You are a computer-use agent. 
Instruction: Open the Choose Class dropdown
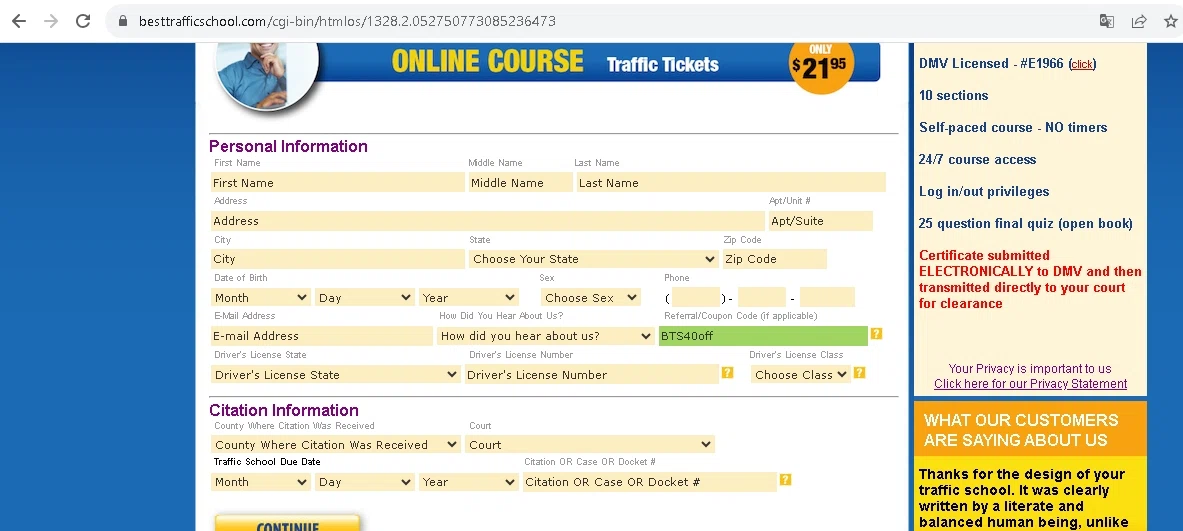click(x=800, y=375)
